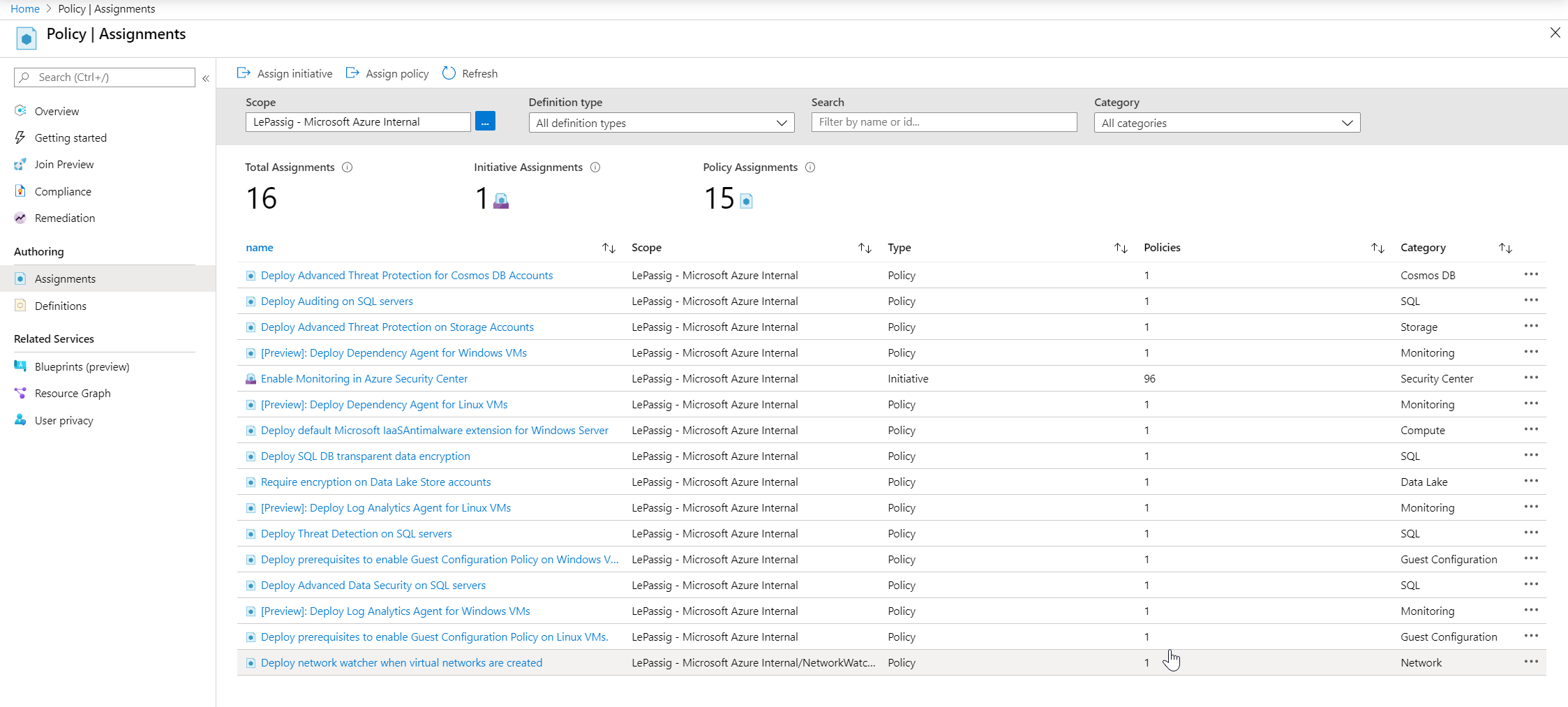Viewport: 1568px width, 707px height.
Task: Click the NetworkWatc... scope cell in last row
Action: click(x=754, y=662)
